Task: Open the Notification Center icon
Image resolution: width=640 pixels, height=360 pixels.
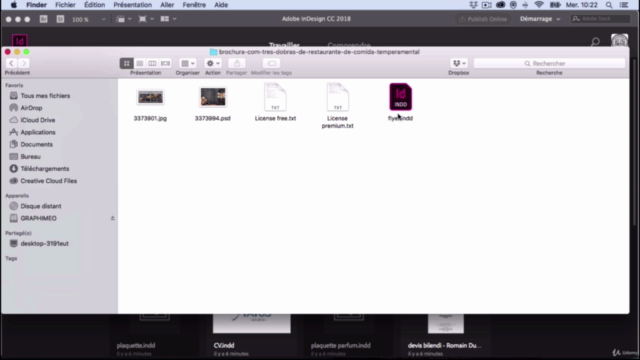Action: click(x=624, y=5)
